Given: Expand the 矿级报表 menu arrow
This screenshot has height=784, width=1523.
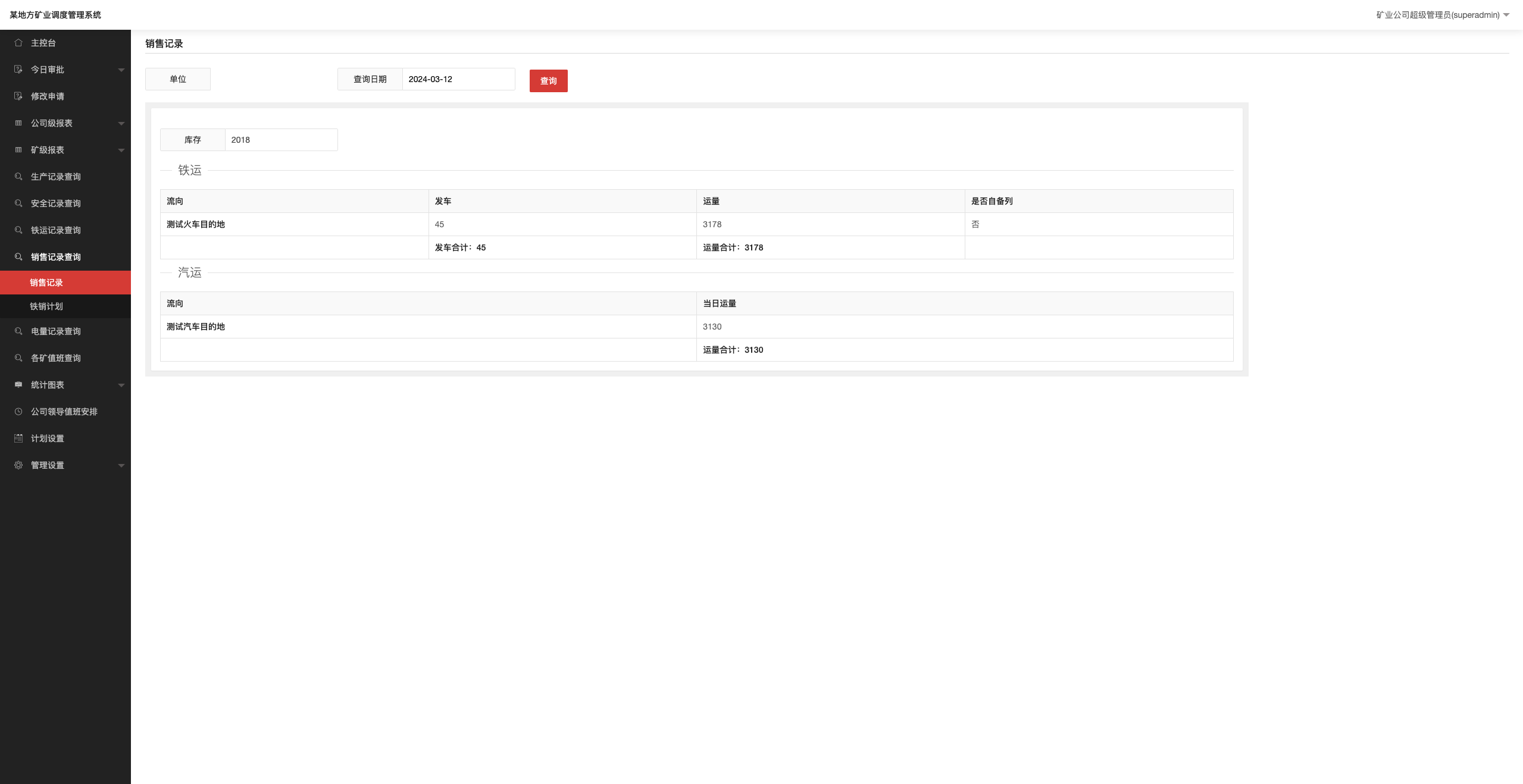Looking at the screenshot, I should point(121,150).
